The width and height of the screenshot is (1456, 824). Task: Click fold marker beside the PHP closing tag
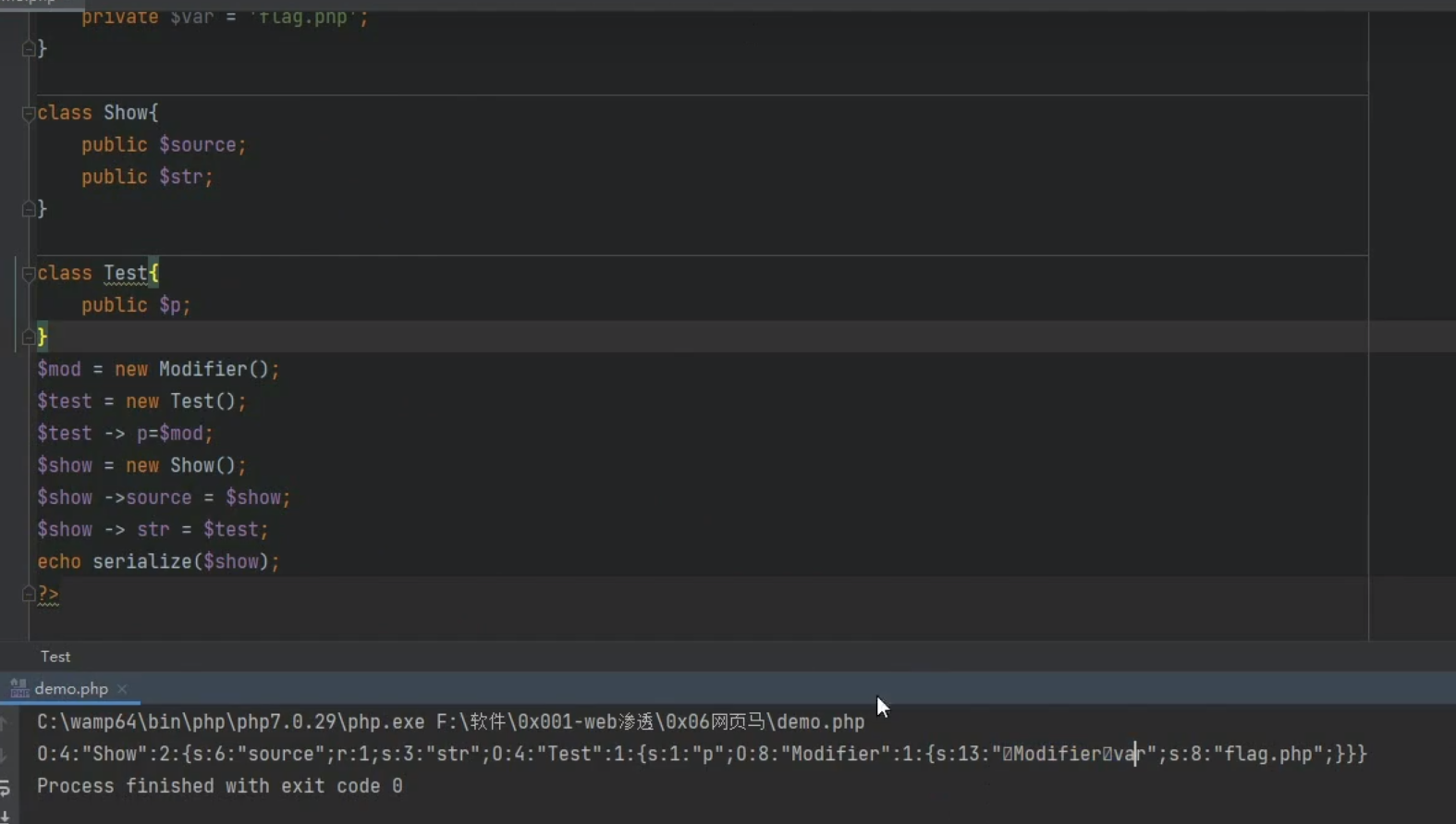tap(28, 594)
